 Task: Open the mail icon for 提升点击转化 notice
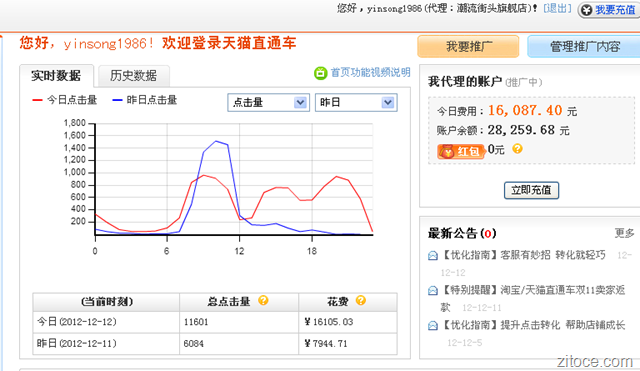tap(433, 325)
